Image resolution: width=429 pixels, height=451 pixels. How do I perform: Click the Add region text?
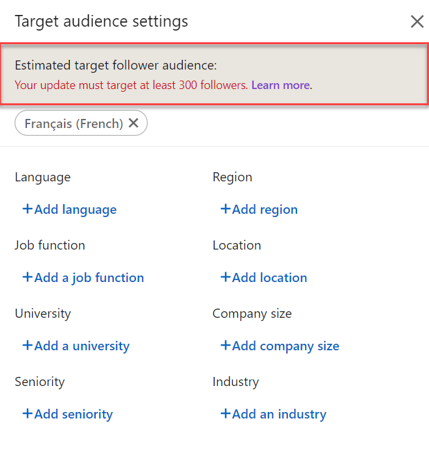[265, 210]
